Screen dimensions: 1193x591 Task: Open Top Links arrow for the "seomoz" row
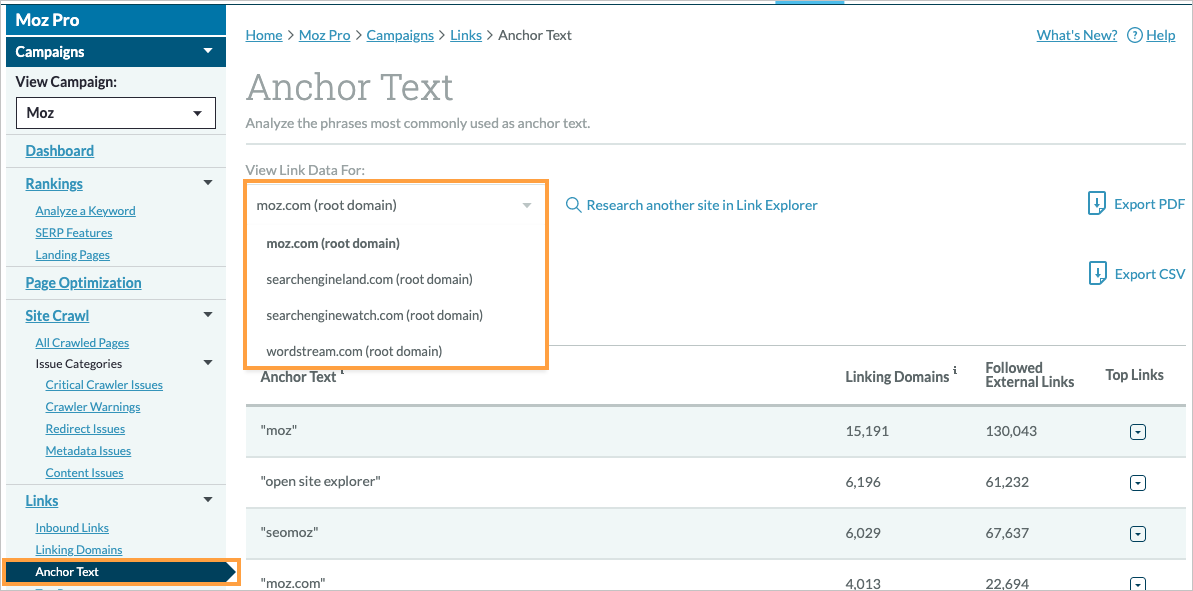[x=1137, y=533]
